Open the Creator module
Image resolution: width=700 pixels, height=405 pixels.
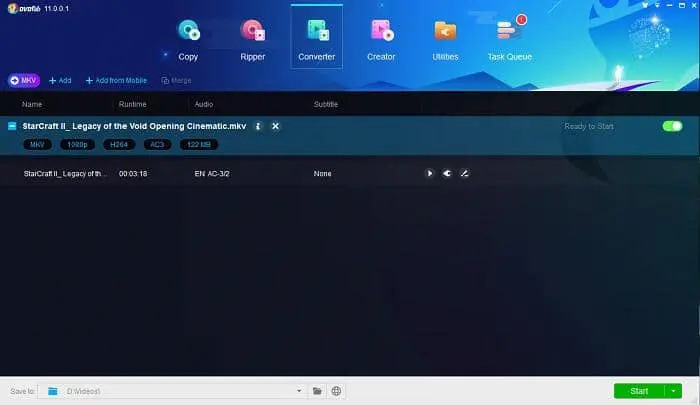point(381,39)
